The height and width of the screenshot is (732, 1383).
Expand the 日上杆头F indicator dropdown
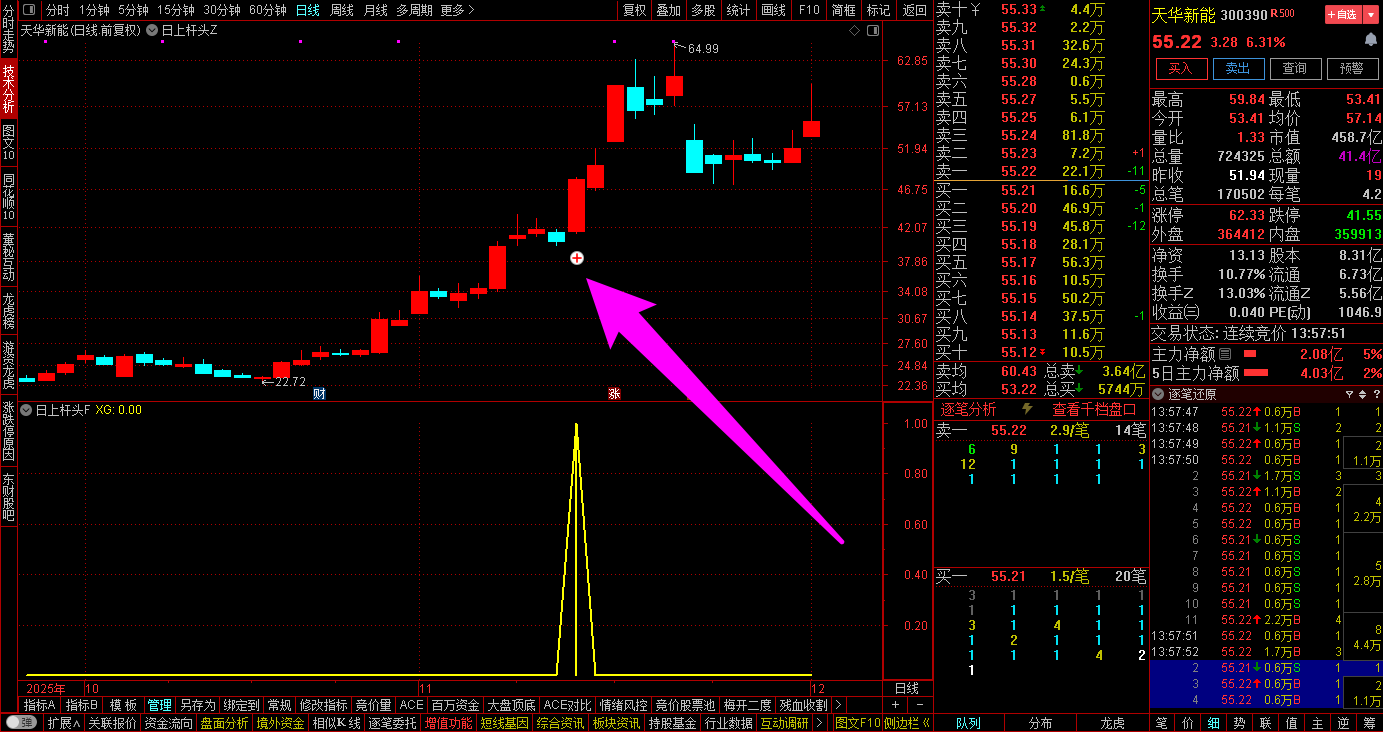pyautogui.click(x=27, y=410)
